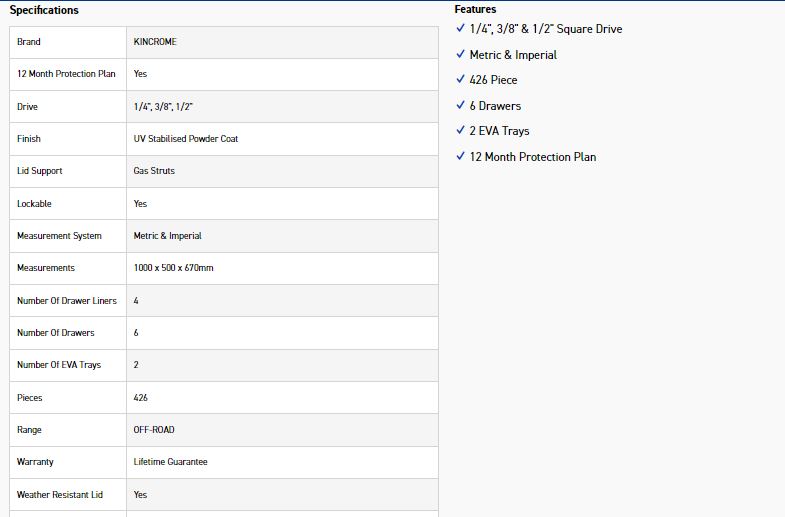The height and width of the screenshot is (517, 785).
Task: Click the checkmark next to 6 Drawers
Action: 460,105
